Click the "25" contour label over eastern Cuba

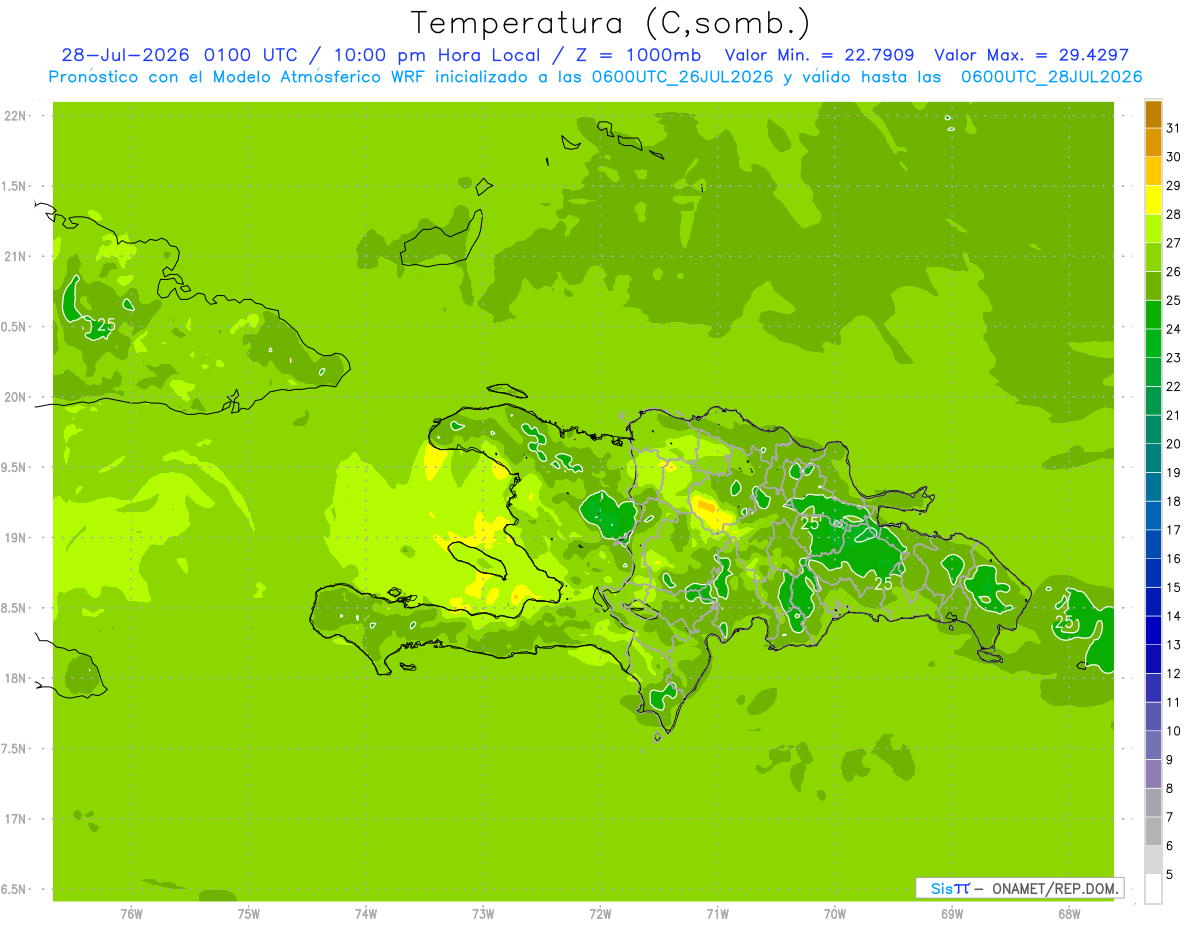click(105, 325)
